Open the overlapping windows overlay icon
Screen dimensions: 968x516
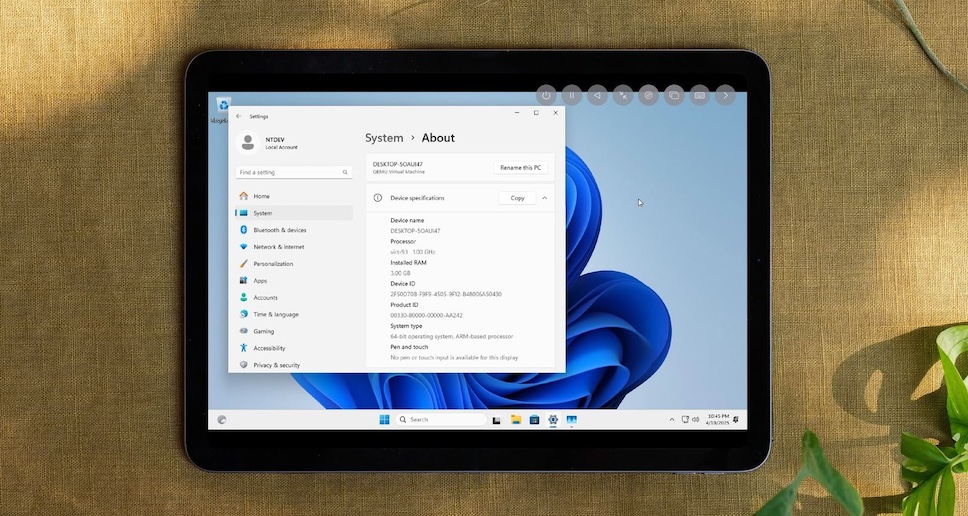tap(674, 96)
